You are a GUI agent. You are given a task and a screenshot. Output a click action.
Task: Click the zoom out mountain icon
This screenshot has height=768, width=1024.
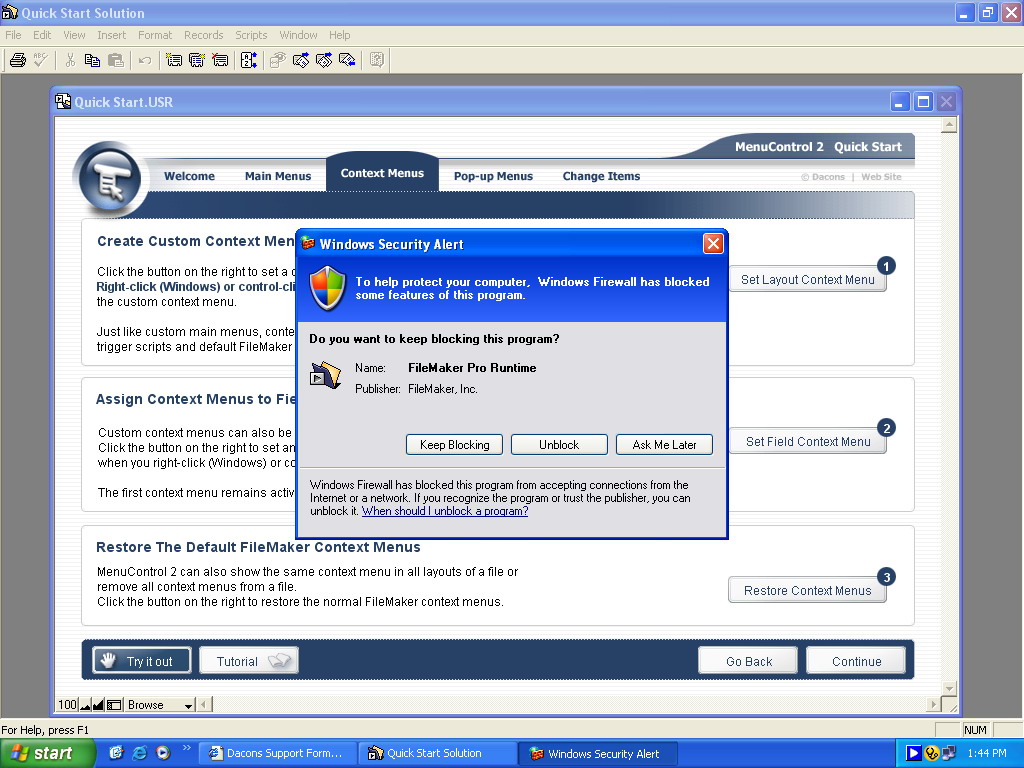coord(85,705)
